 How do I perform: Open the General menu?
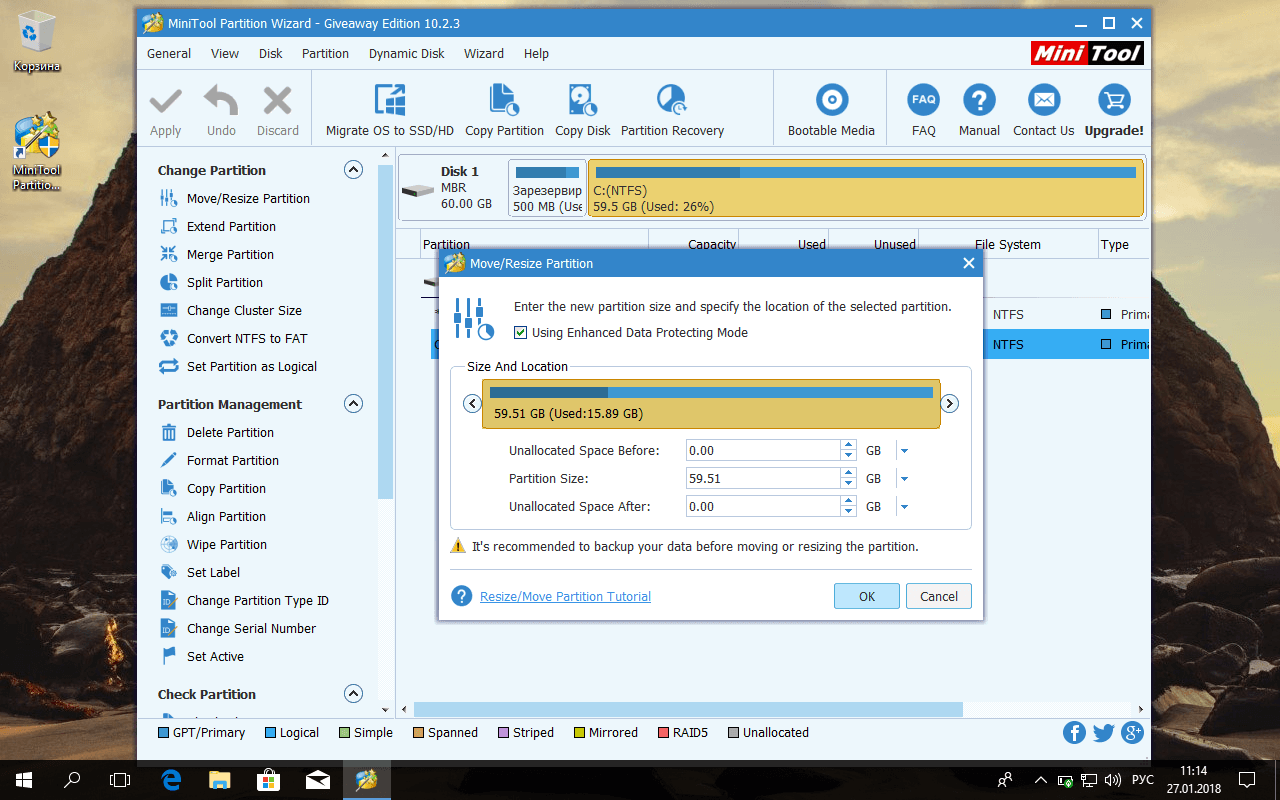[x=169, y=54]
